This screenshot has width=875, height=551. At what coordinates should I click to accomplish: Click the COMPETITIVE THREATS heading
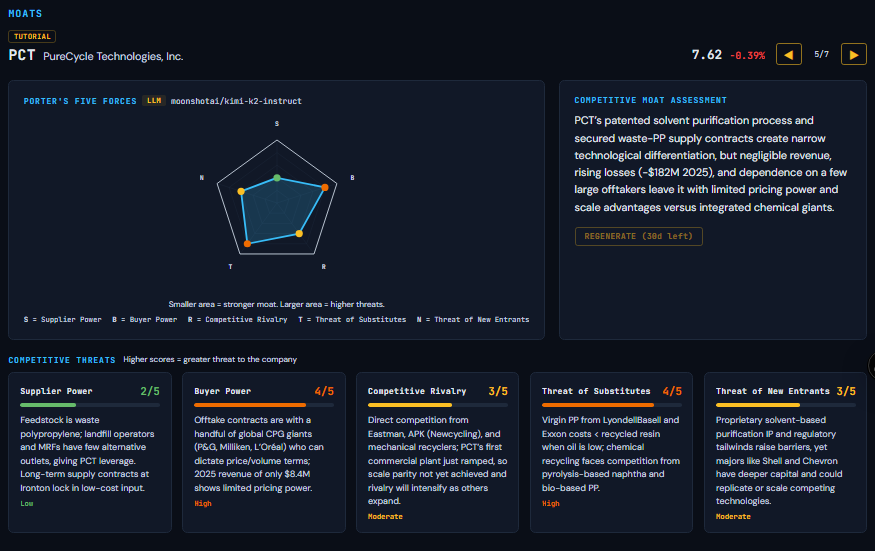click(62, 360)
